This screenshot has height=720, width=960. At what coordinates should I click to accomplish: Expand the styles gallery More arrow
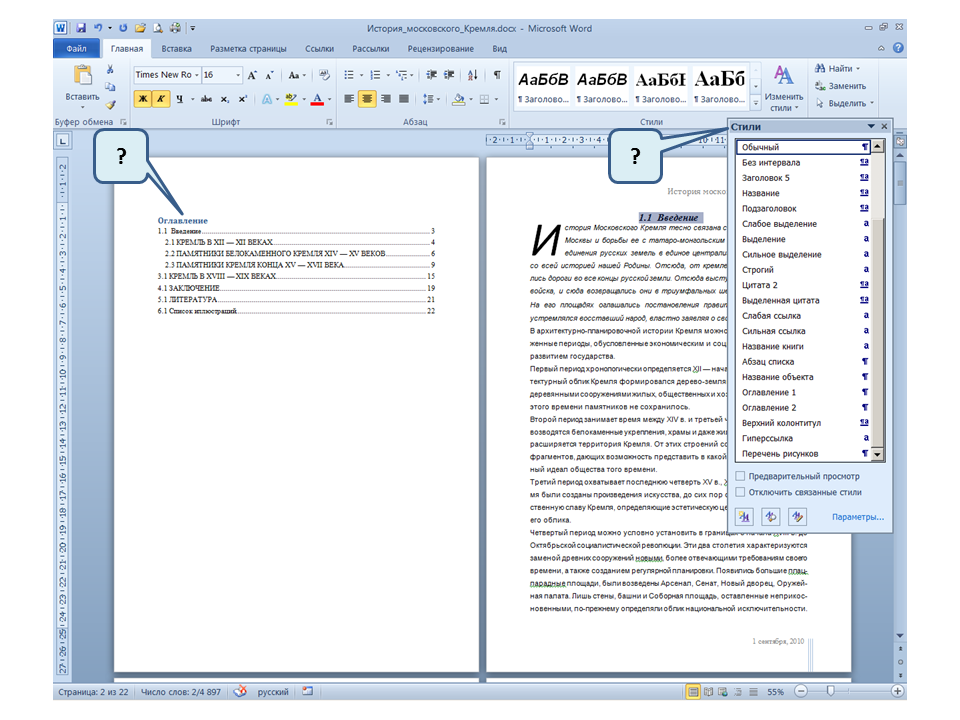756,104
